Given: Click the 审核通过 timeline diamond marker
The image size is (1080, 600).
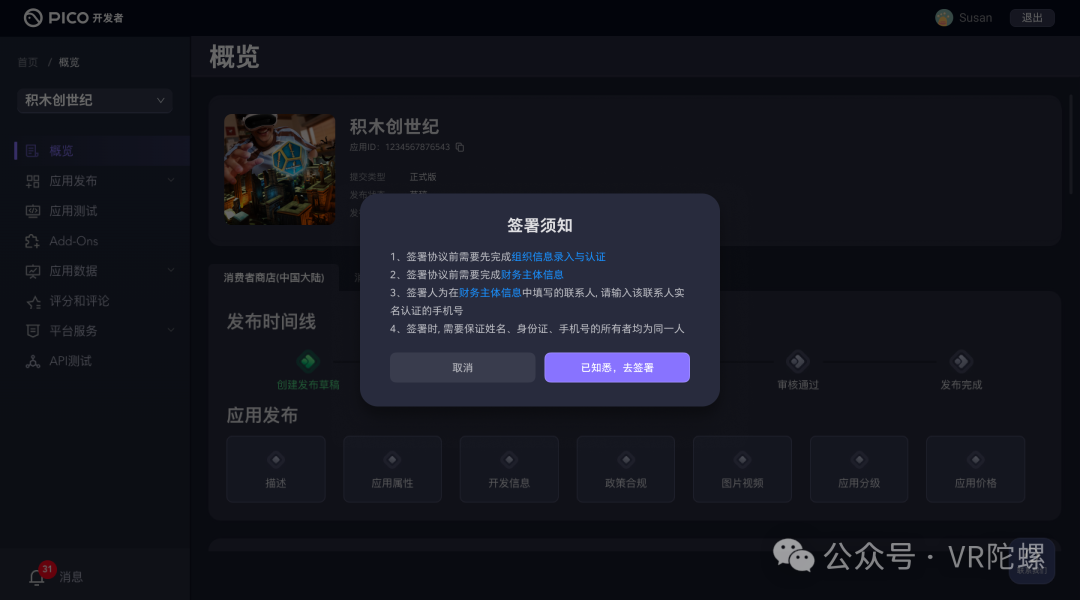Looking at the screenshot, I should (x=798, y=361).
